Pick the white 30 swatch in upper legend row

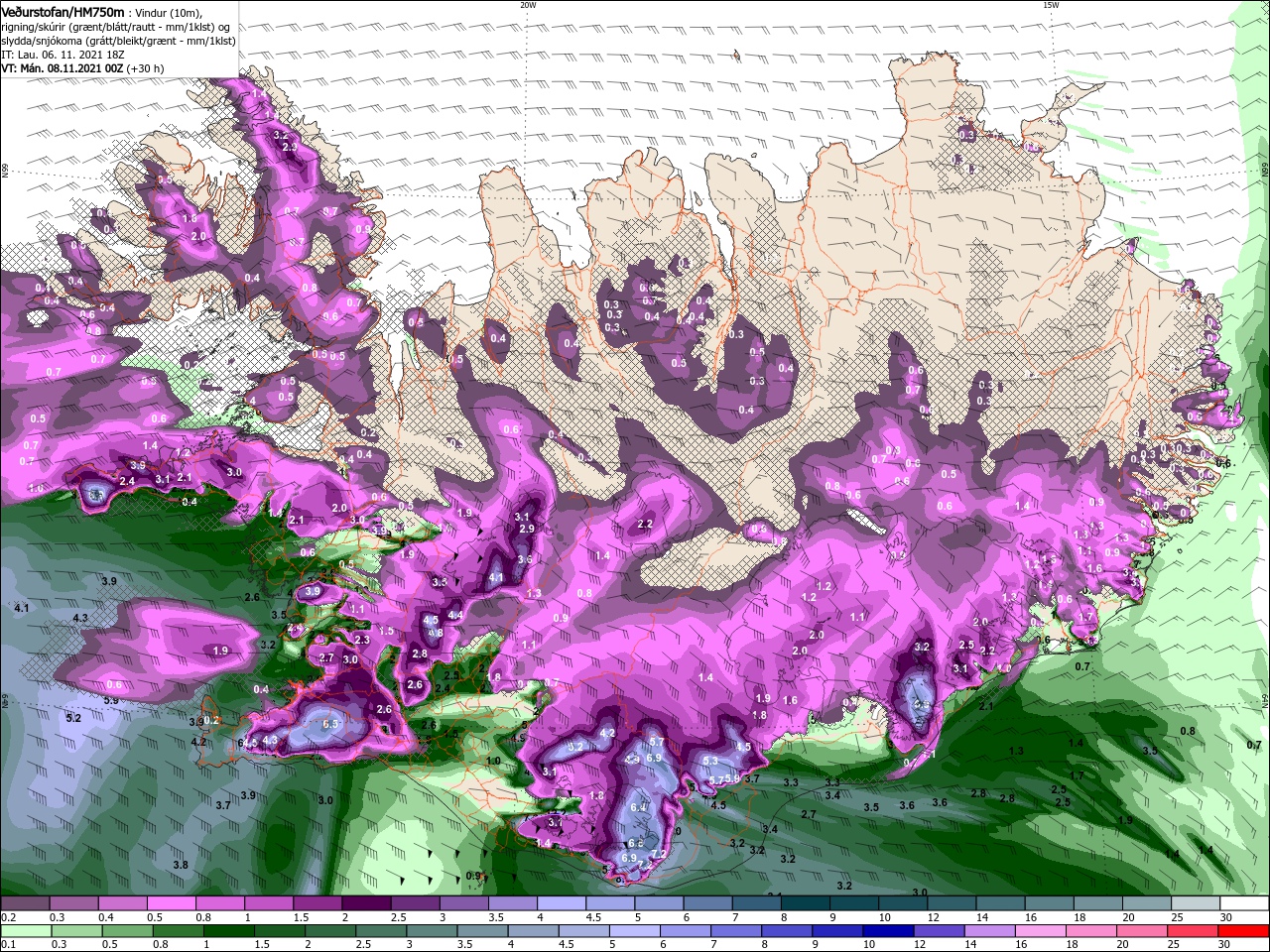[1244, 903]
